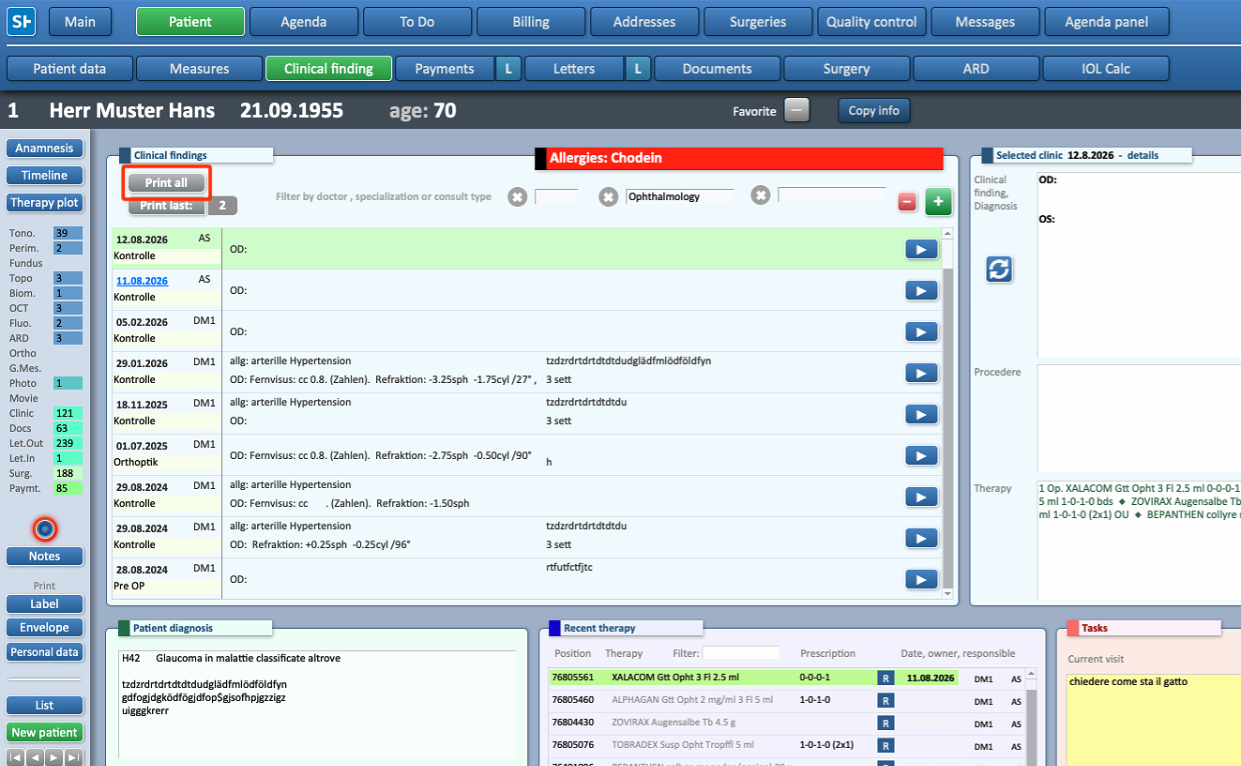The image size is (1241, 766).
Task: Click the R icon for XALACOM therapy
Action: click(x=885, y=678)
